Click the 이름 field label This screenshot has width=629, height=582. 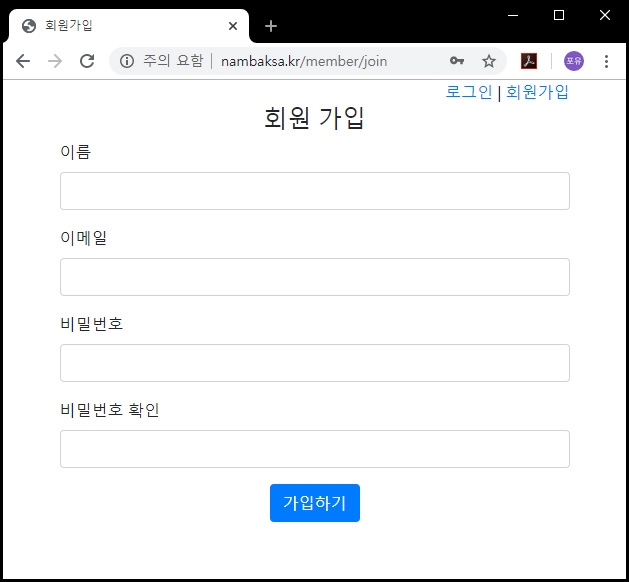[75, 152]
